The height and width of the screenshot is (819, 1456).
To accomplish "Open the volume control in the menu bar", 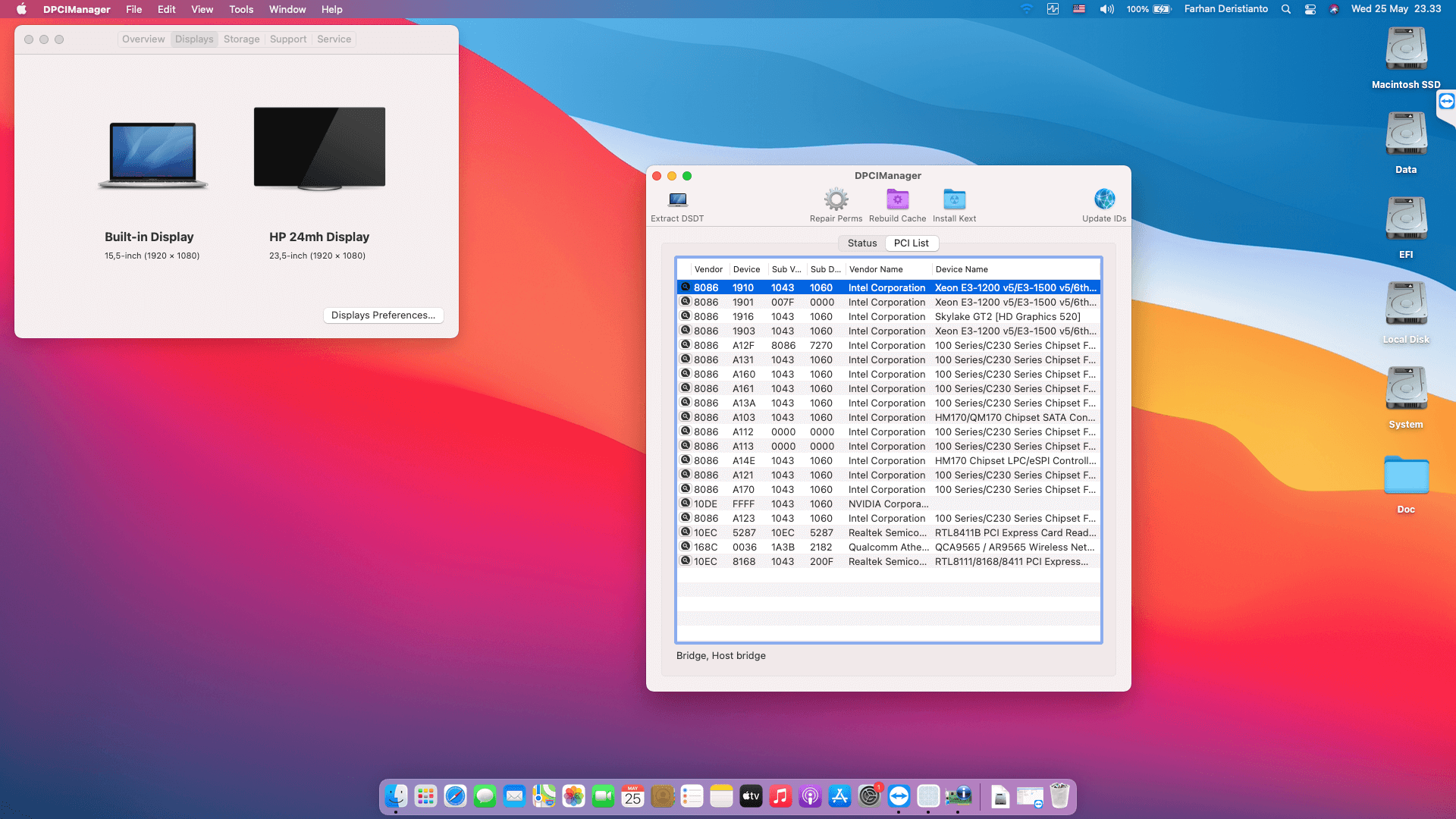I will coord(1107,9).
